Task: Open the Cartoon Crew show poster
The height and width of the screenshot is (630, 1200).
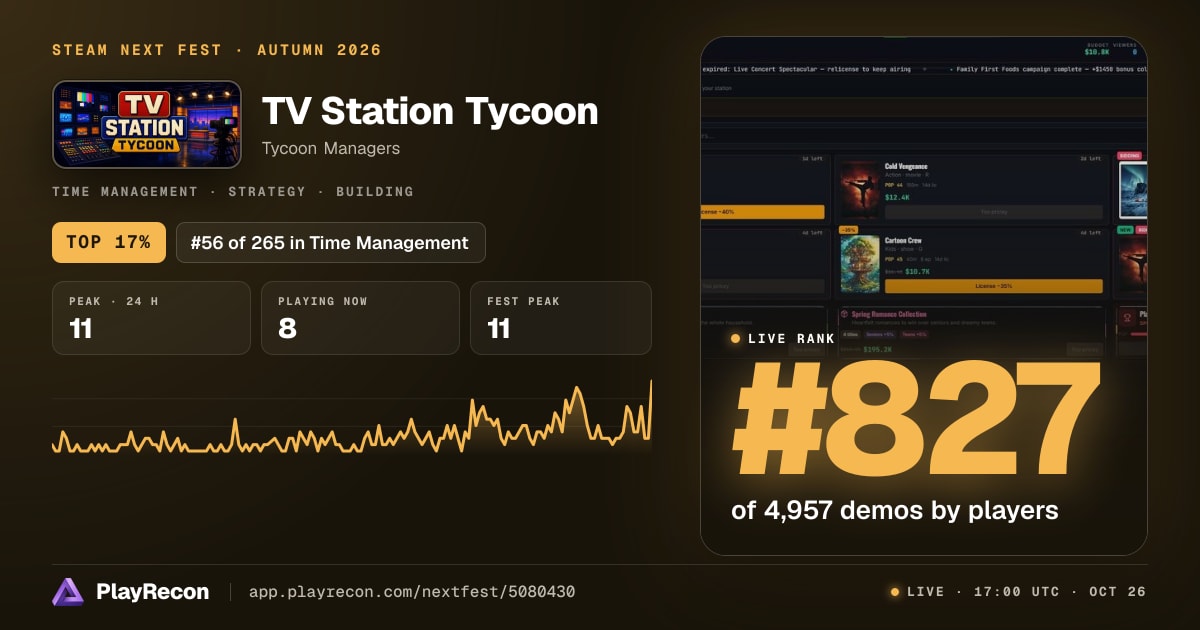Action: click(x=859, y=264)
